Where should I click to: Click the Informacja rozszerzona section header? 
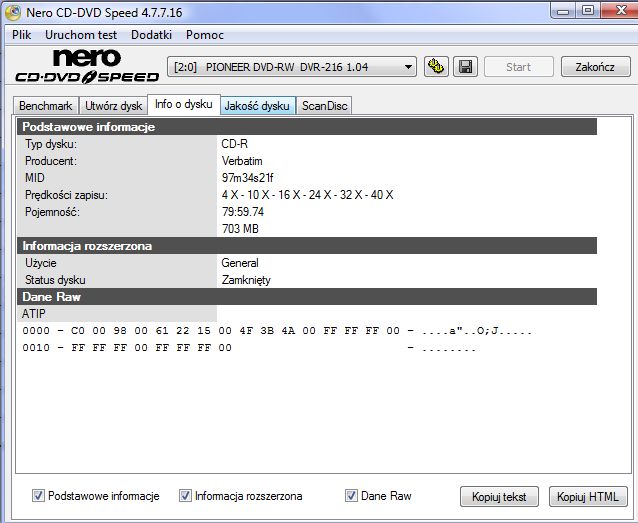[307, 246]
